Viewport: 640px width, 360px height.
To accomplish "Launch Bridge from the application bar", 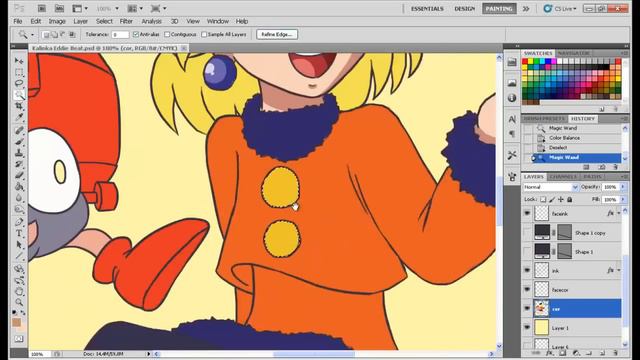I will pyautogui.click(x=42, y=8).
